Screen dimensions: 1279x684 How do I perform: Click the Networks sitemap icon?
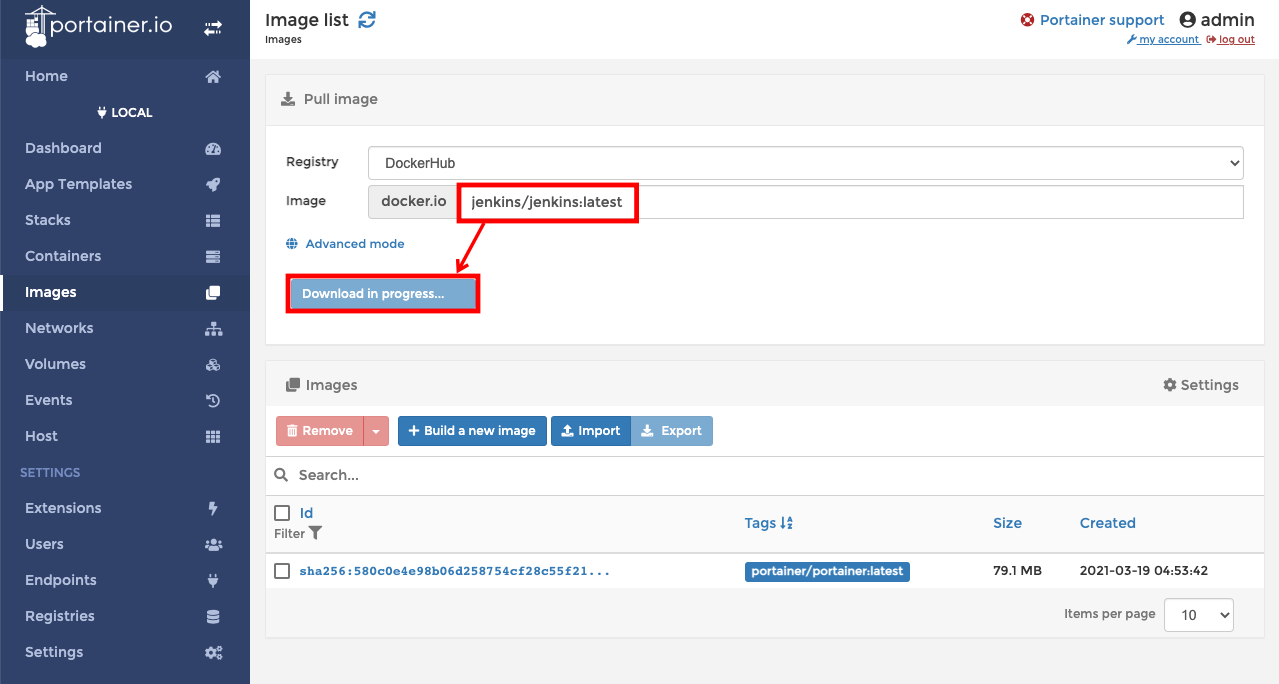point(213,328)
